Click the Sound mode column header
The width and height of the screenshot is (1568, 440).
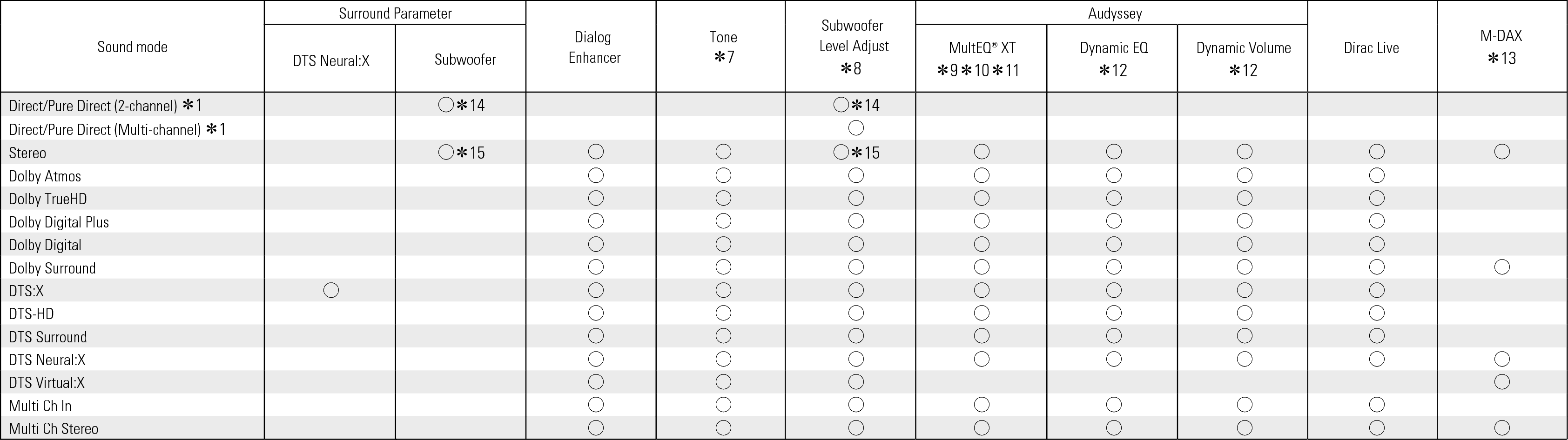coord(132,47)
